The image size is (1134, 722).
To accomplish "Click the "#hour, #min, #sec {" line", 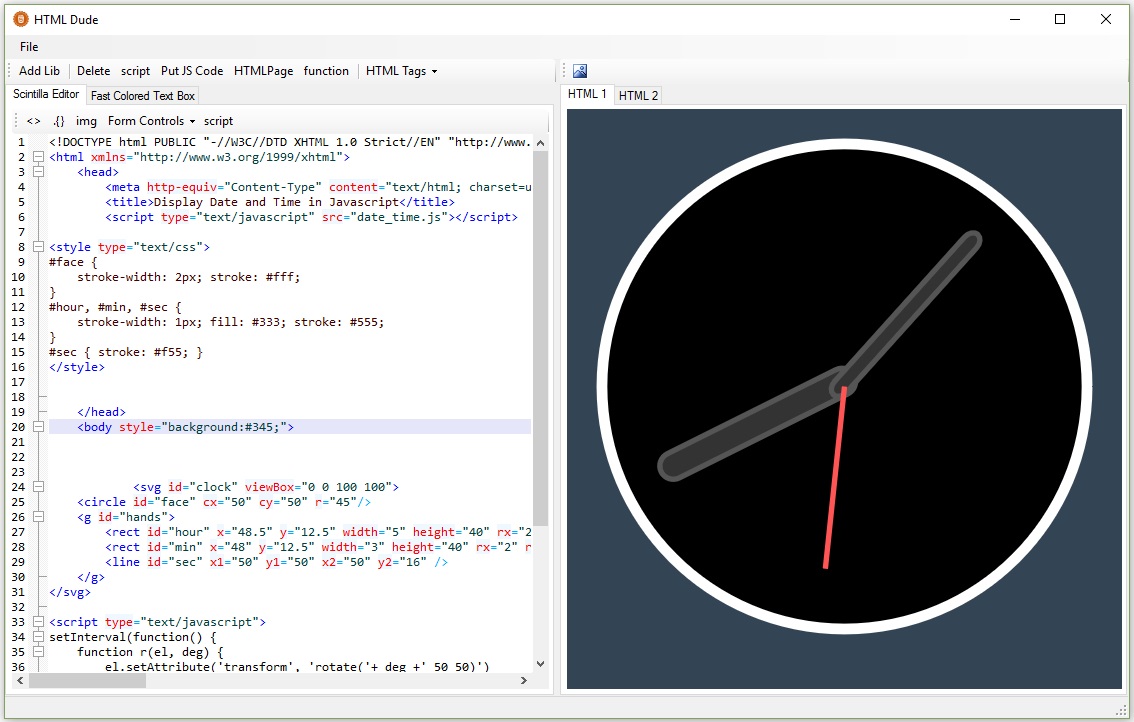I will click(x=115, y=307).
